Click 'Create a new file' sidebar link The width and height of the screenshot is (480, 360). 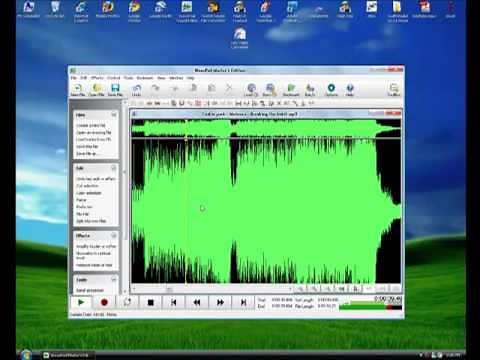click(91, 125)
